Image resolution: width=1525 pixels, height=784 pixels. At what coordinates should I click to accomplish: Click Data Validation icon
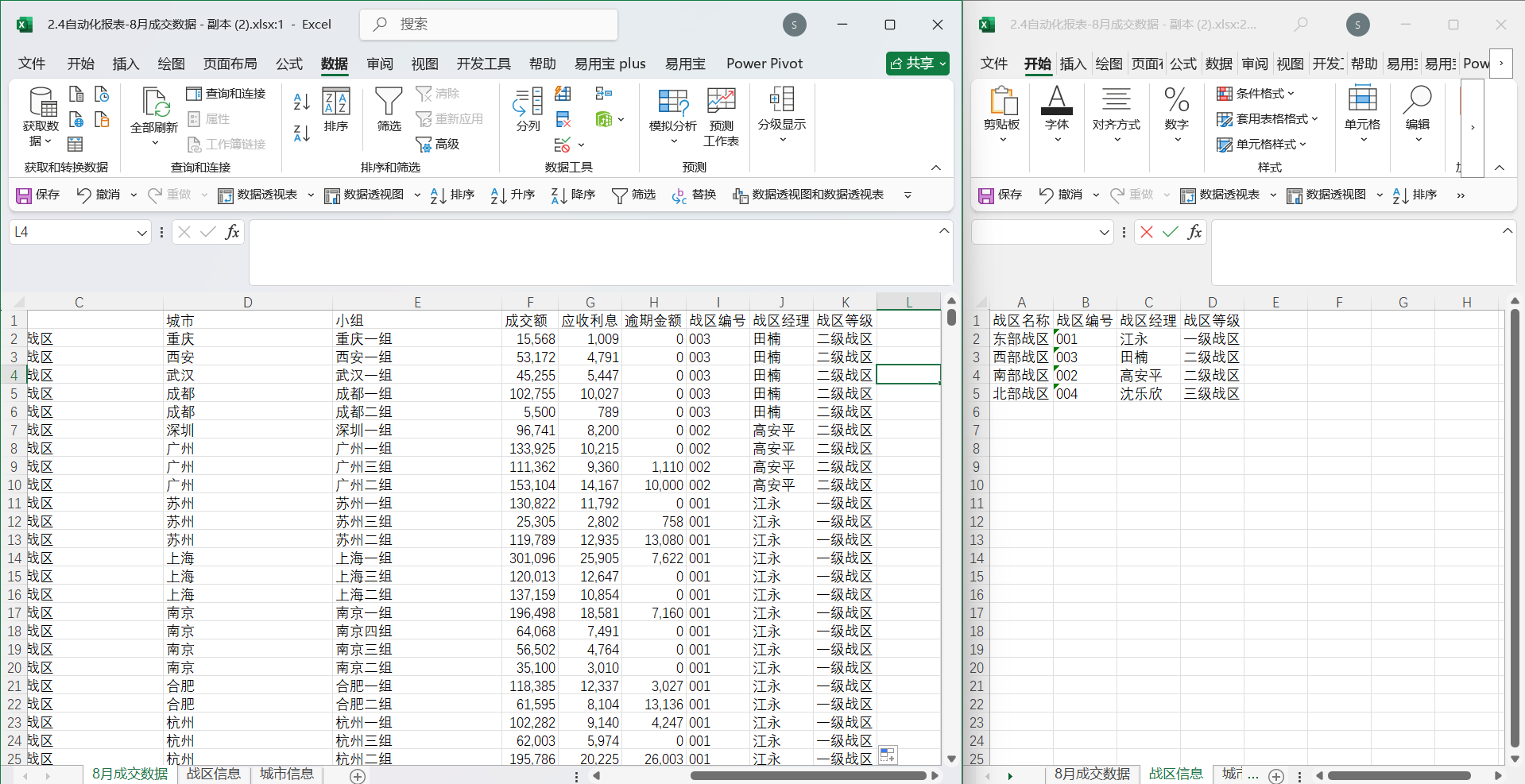click(x=562, y=145)
